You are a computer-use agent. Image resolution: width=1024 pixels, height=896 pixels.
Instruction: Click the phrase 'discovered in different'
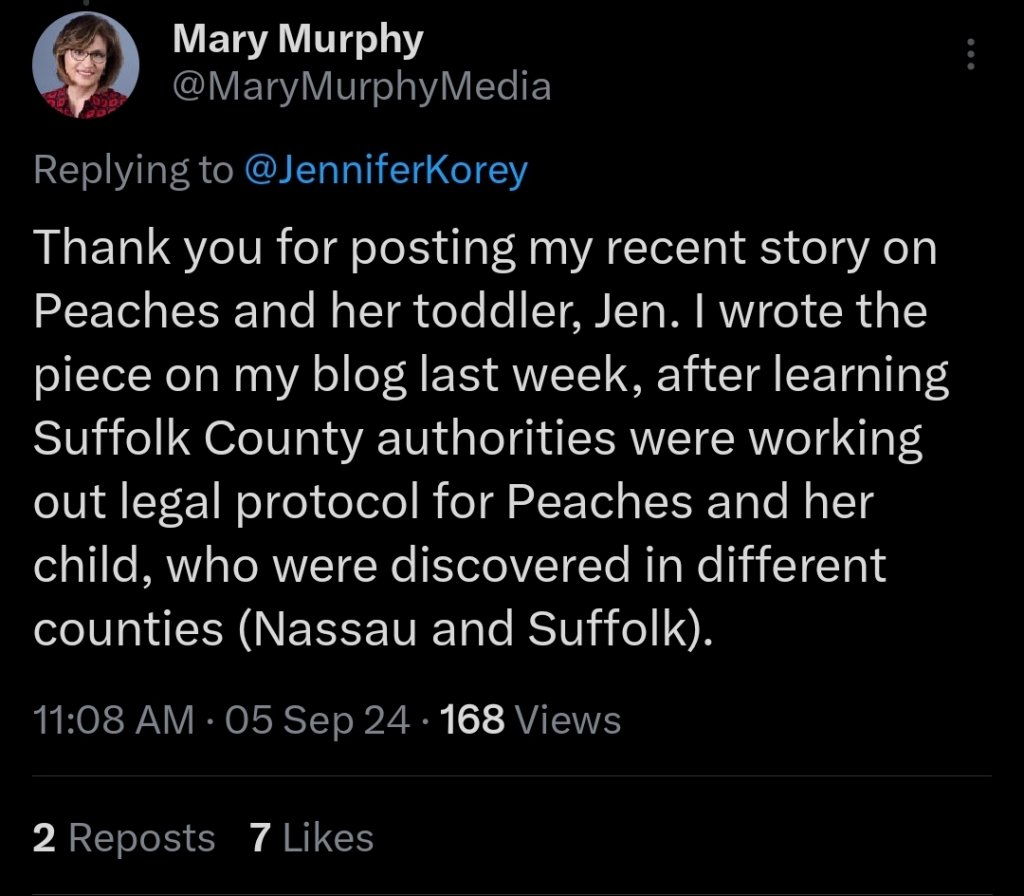point(638,566)
